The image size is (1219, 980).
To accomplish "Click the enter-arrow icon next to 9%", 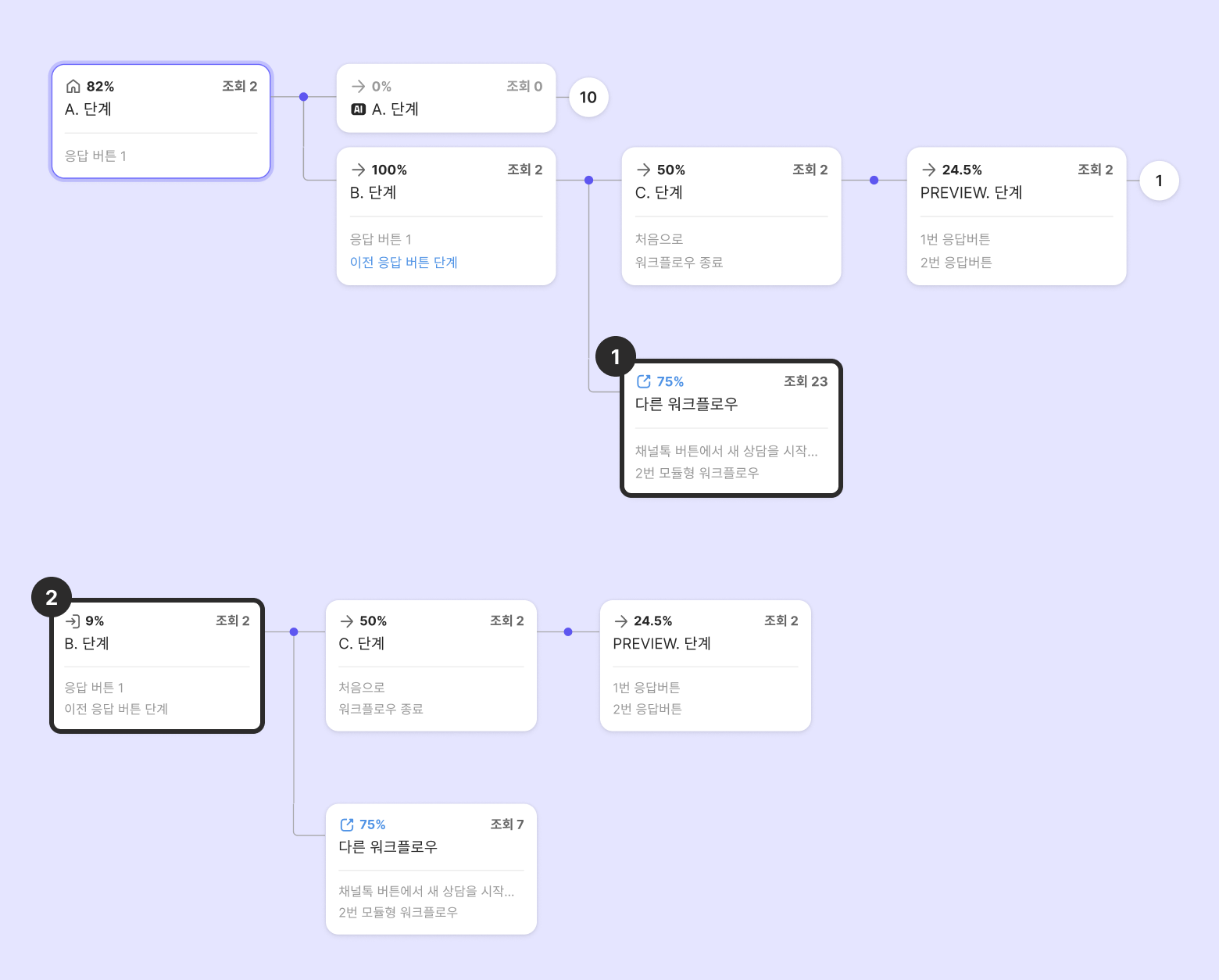I will [x=73, y=621].
